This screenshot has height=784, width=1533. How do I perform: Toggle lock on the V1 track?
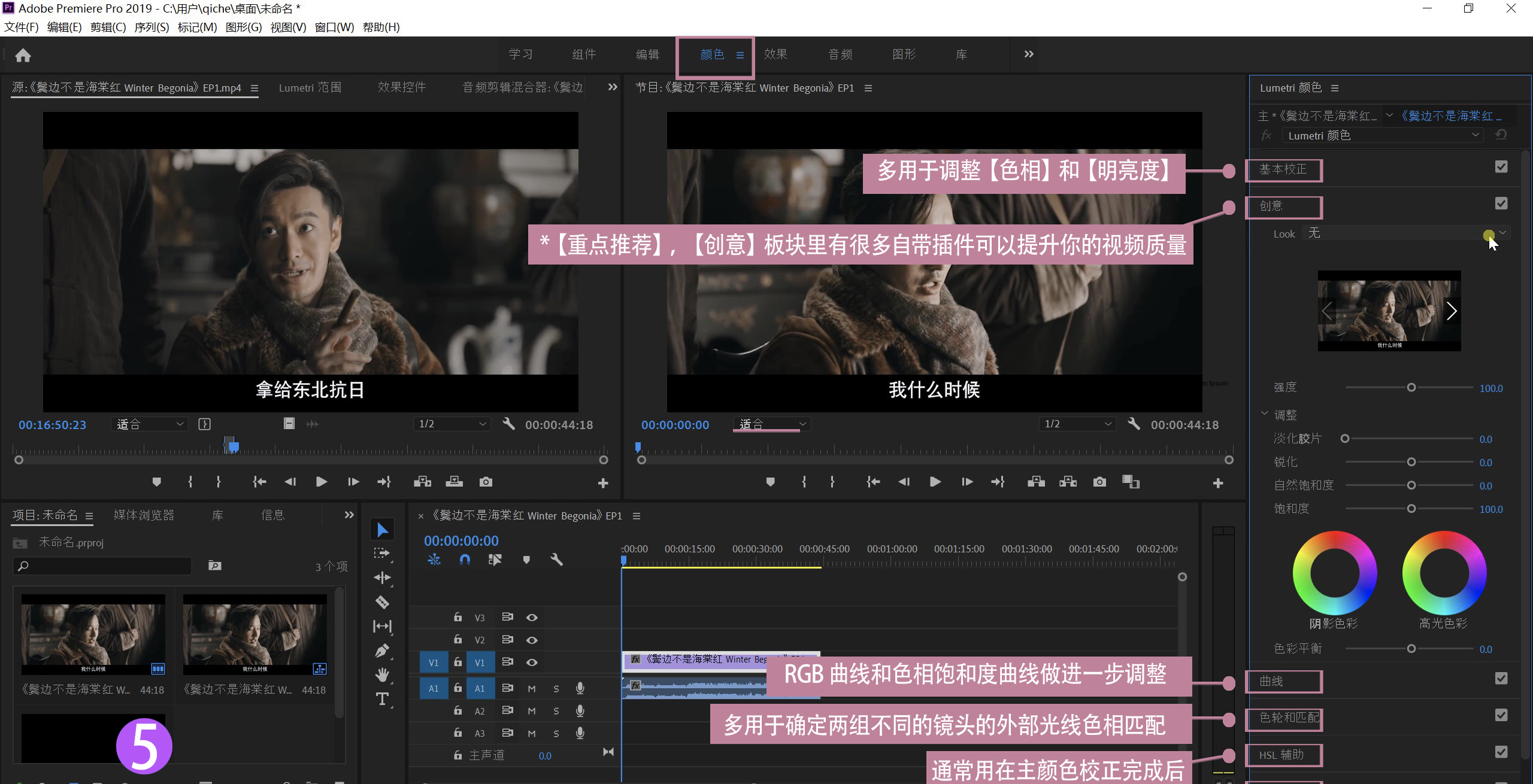(x=458, y=663)
